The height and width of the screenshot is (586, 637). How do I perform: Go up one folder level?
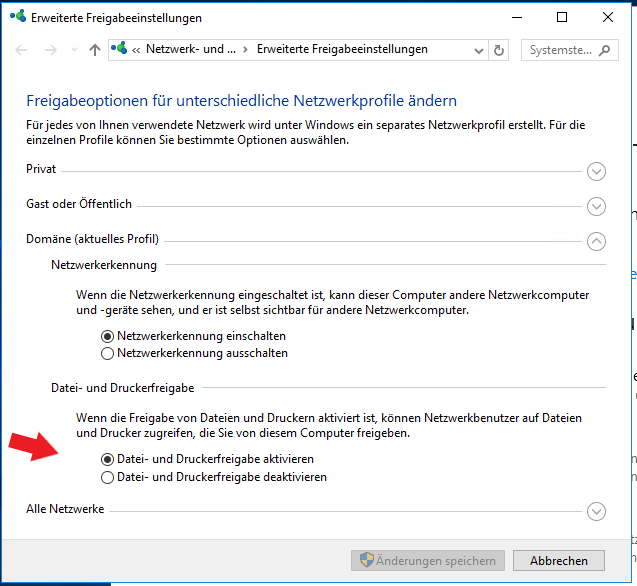point(95,50)
